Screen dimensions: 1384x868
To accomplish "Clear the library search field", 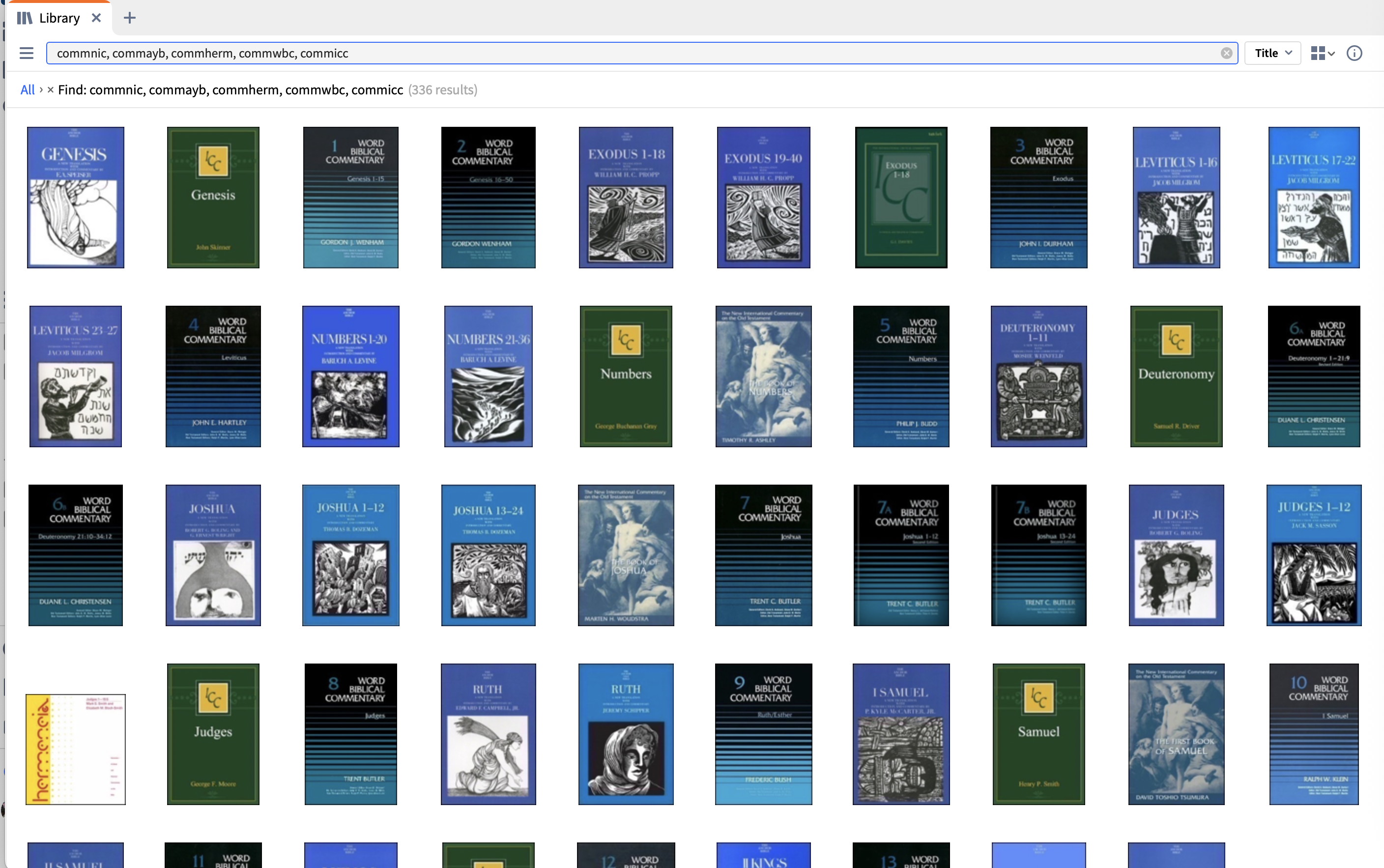I will coord(1226,54).
